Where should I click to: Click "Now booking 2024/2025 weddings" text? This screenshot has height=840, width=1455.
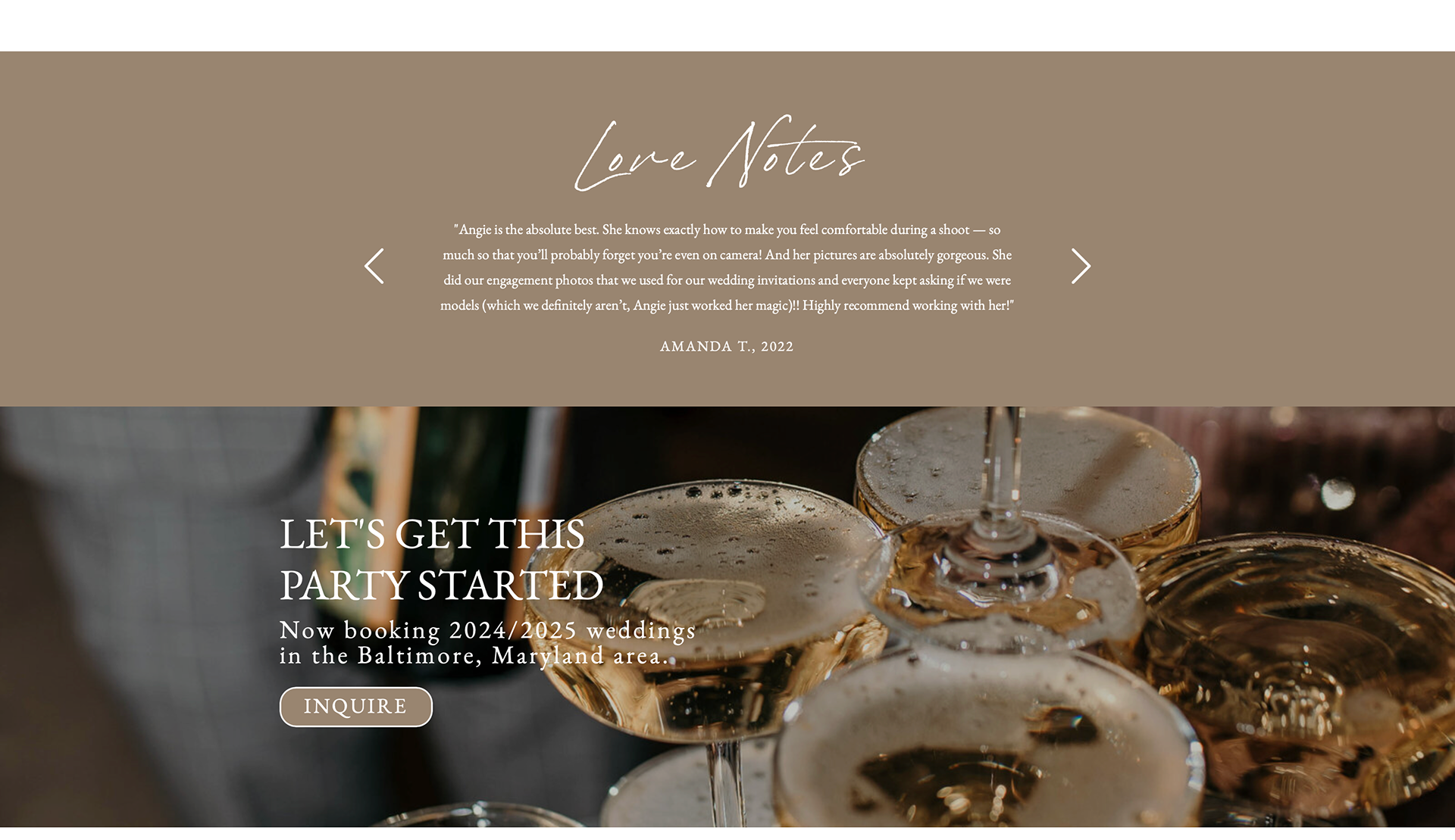point(487,630)
